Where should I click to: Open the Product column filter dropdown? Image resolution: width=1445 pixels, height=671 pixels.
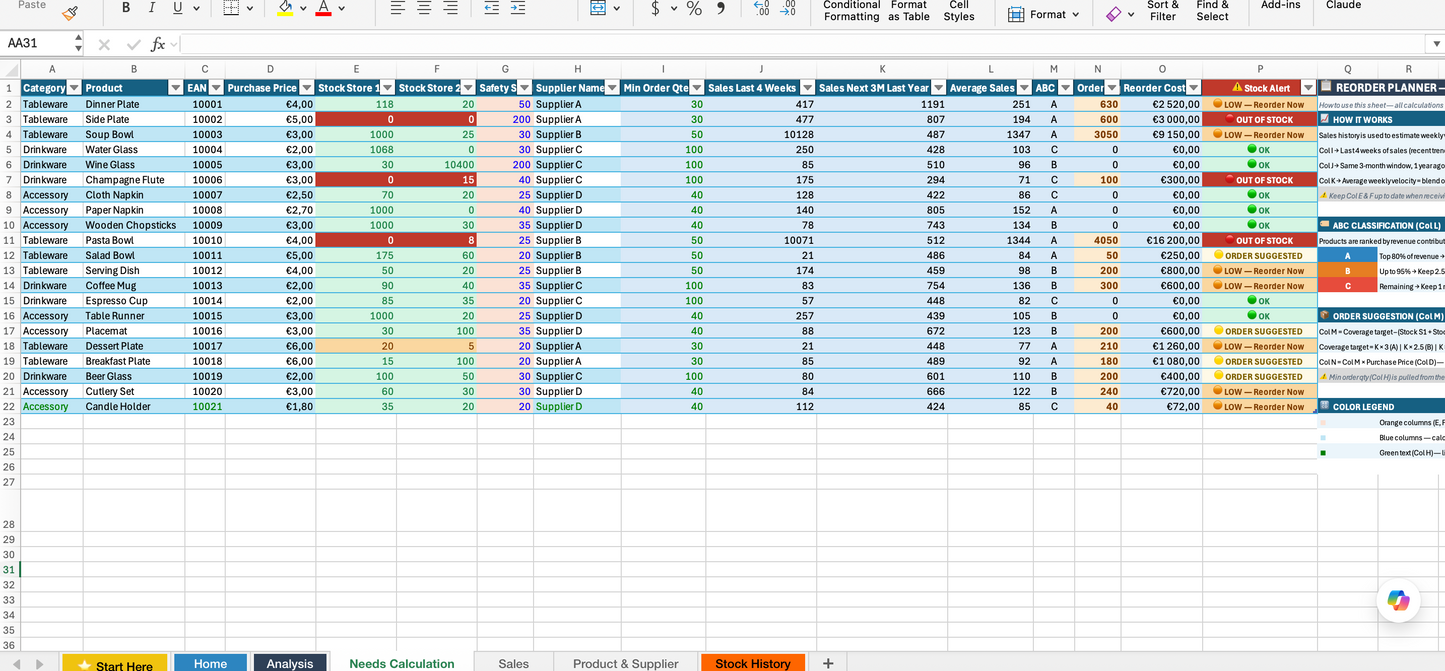pyautogui.click(x=176, y=88)
